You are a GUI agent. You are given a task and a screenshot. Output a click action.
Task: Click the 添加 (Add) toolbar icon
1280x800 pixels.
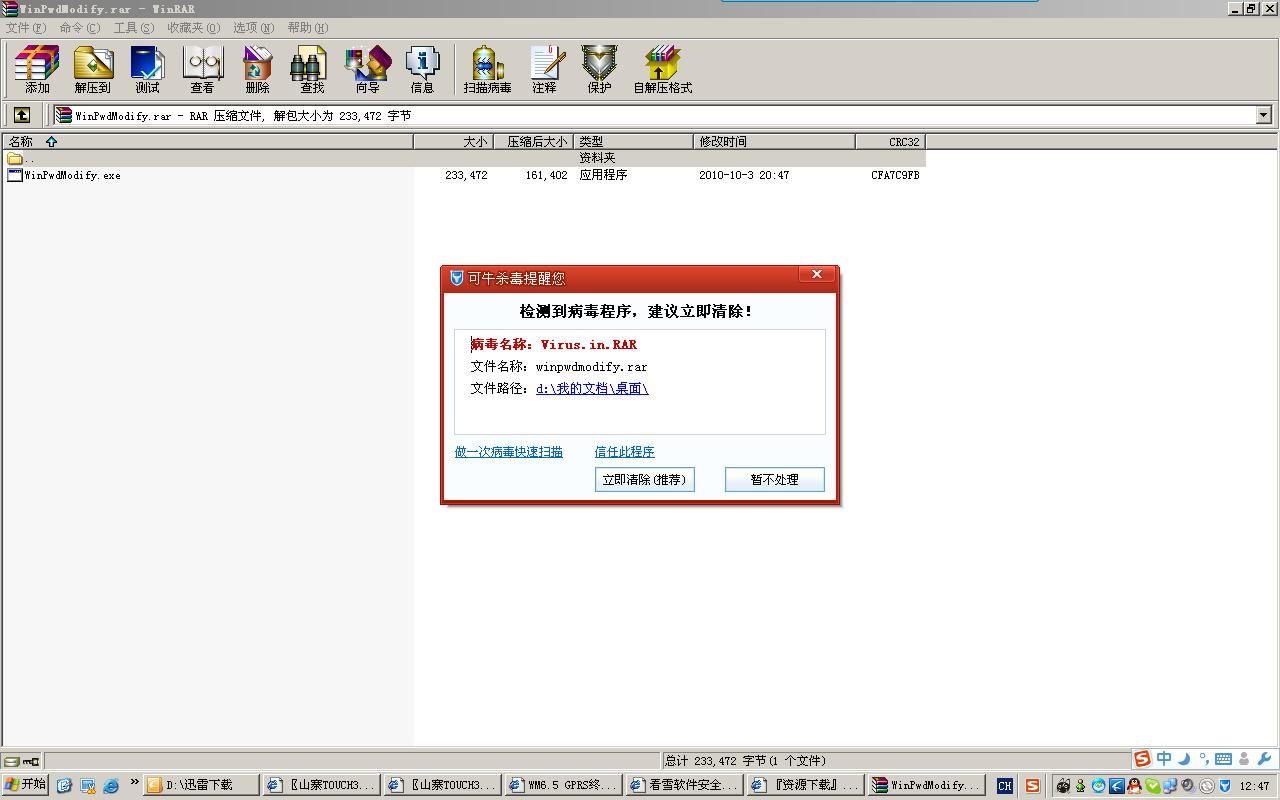point(37,69)
